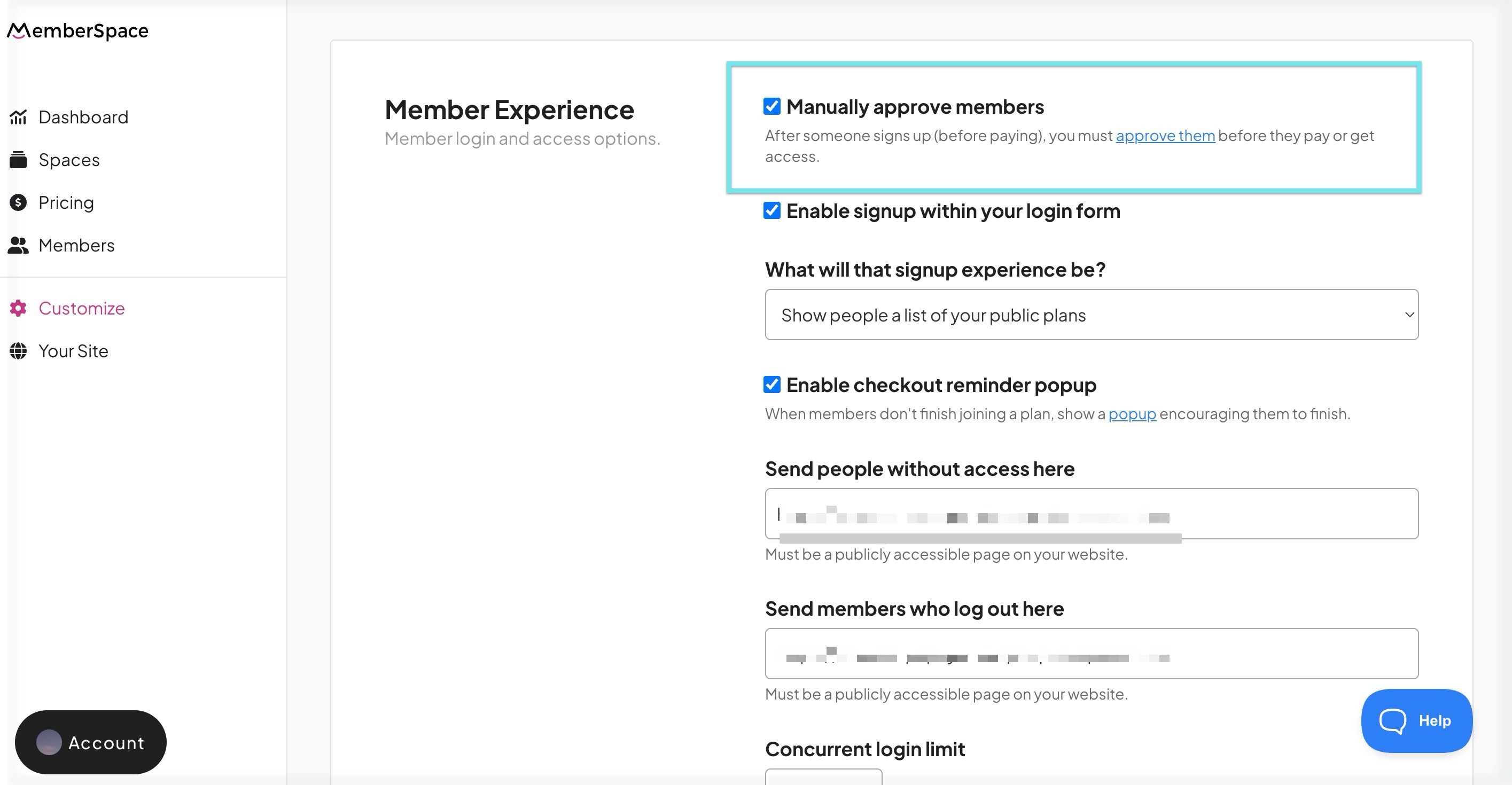Toggle Enable signup within your login form
This screenshot has height=785, width=1512.
pos(772,210)
